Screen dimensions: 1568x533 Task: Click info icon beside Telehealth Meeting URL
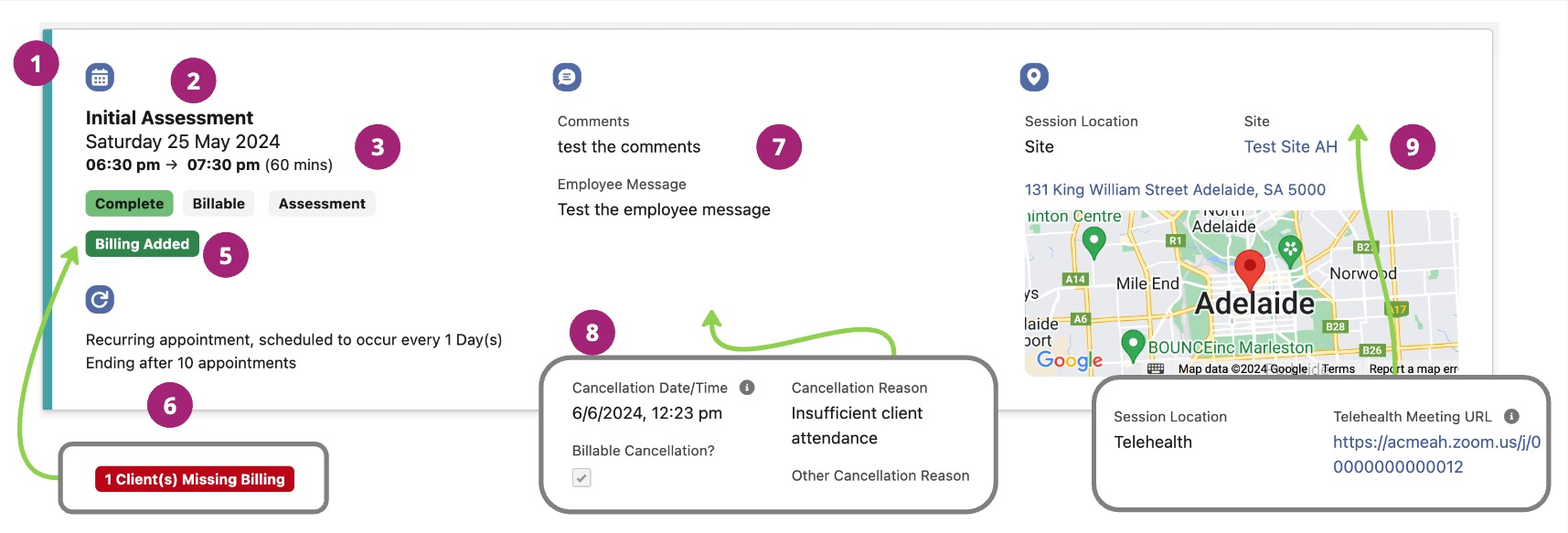tap(1511, 416)
